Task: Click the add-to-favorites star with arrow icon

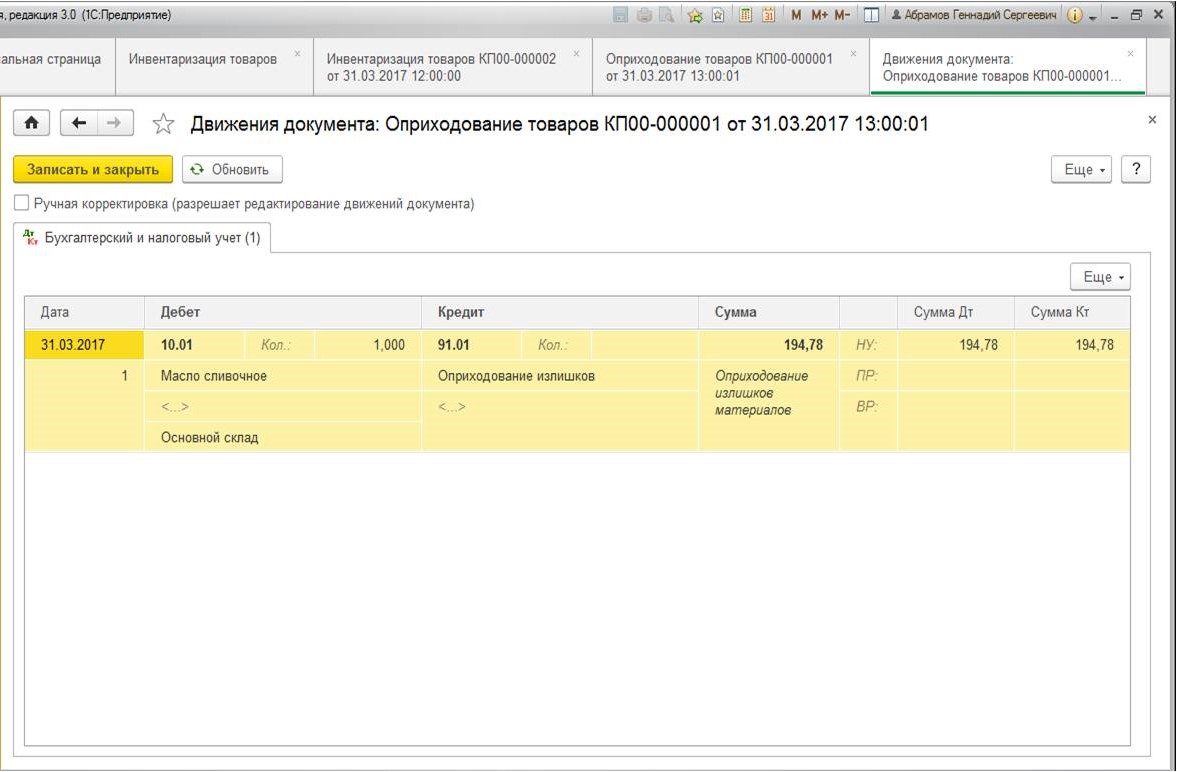Action: [695, 15]
